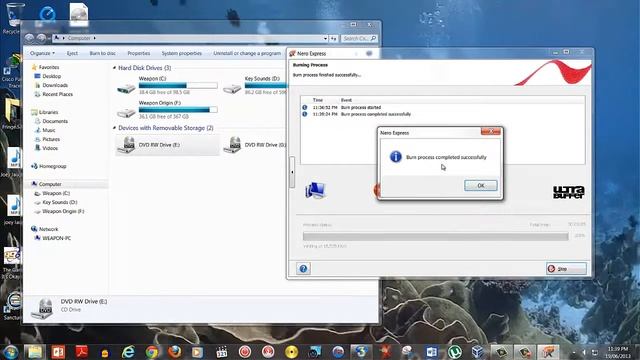Open VirtualBox from the taskbar
The image size is (640, 360).
pyautogui.click(x=478, y=351)
